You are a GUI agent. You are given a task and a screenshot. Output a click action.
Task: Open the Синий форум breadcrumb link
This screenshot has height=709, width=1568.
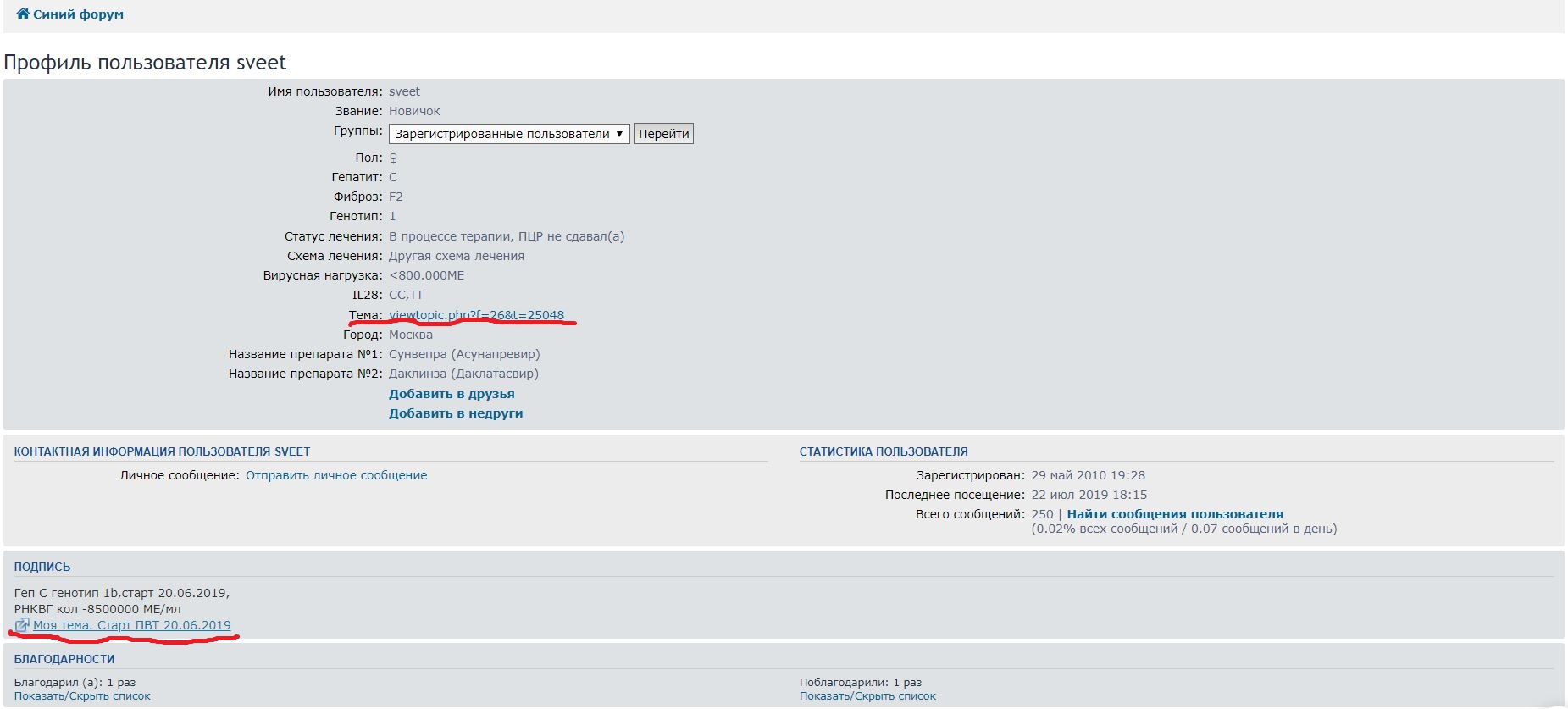pos(78,14)
